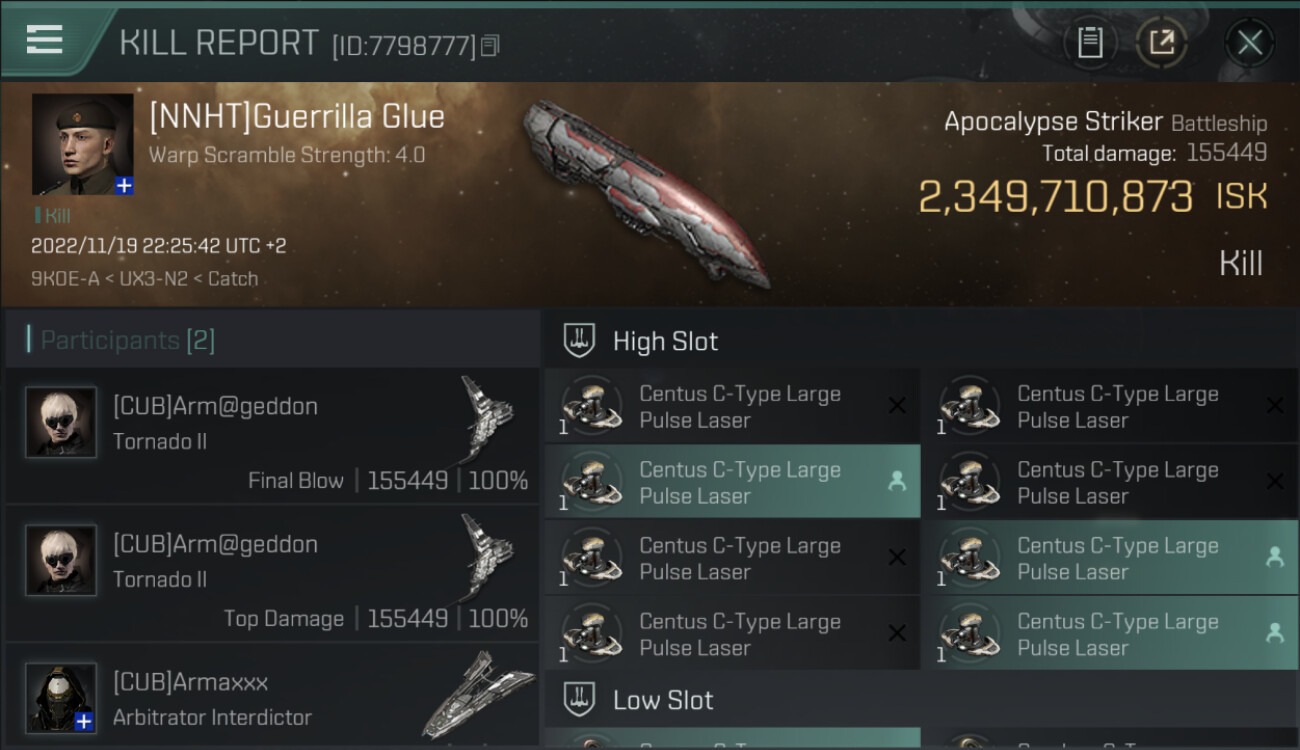The height and width of the screenshot is (750, 1300).
Task: View the Apocalypse Striker ship image
Action: pos(645,190)
